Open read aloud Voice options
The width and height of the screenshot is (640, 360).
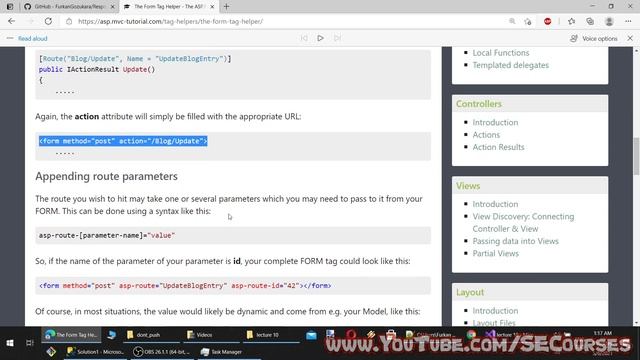point(594,38)
